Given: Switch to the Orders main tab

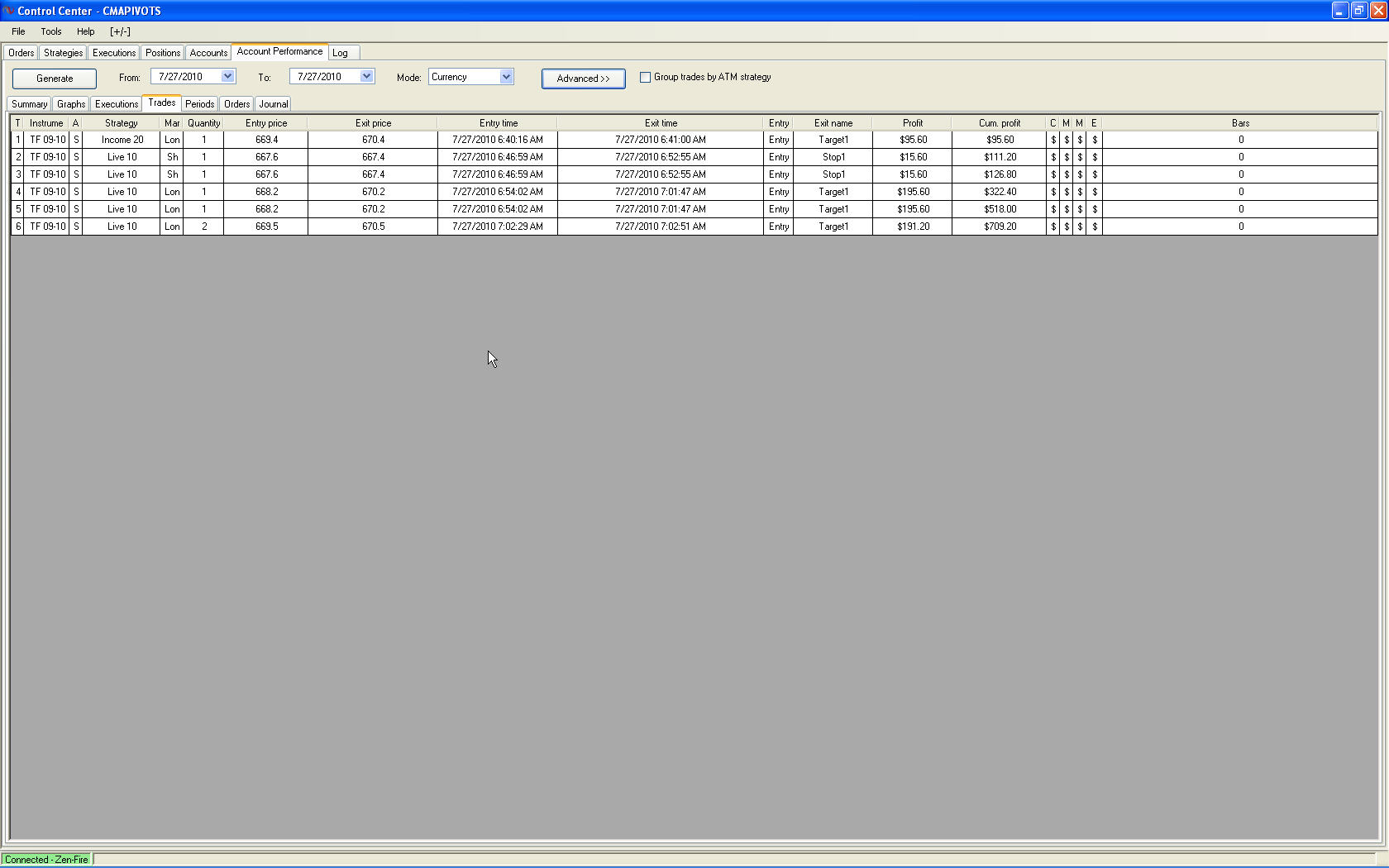Looking at the screenshot, I should pyautogui.click(x=21, y=53).
